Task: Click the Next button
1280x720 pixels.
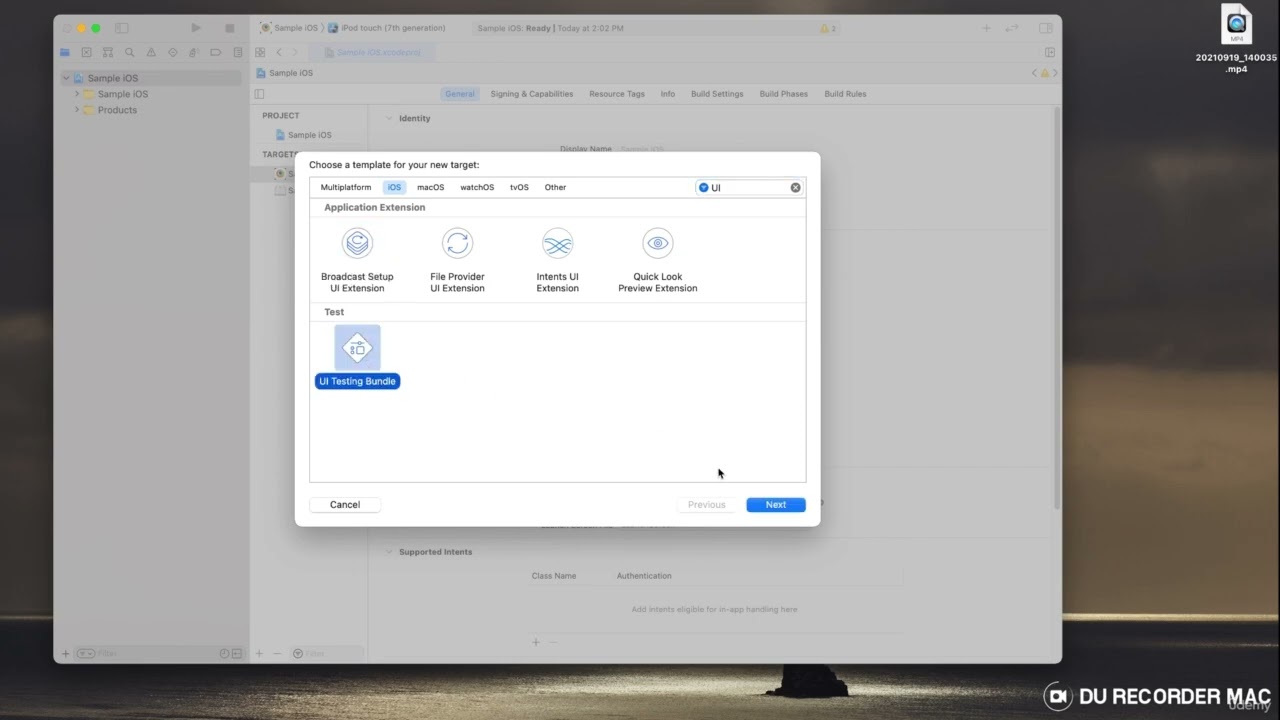Action: point(776,505)
